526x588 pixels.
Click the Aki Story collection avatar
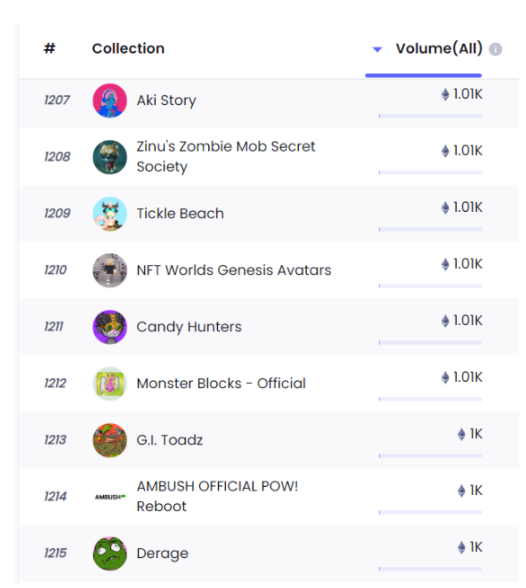pos(109,100)
